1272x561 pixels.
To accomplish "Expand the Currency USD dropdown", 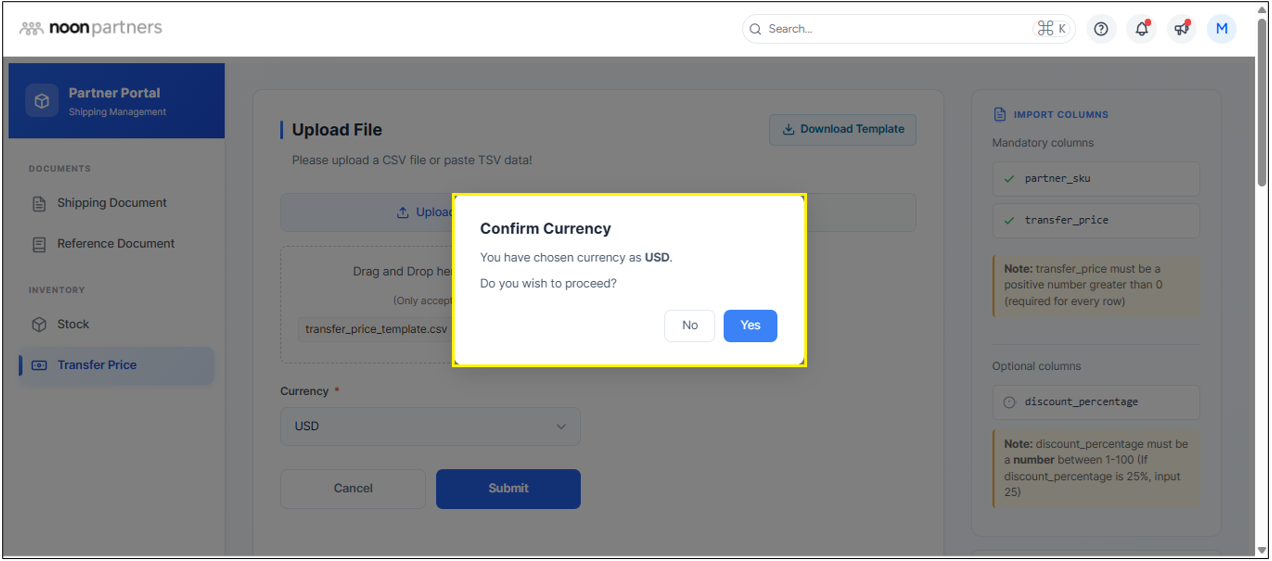I will click(430, 426).
